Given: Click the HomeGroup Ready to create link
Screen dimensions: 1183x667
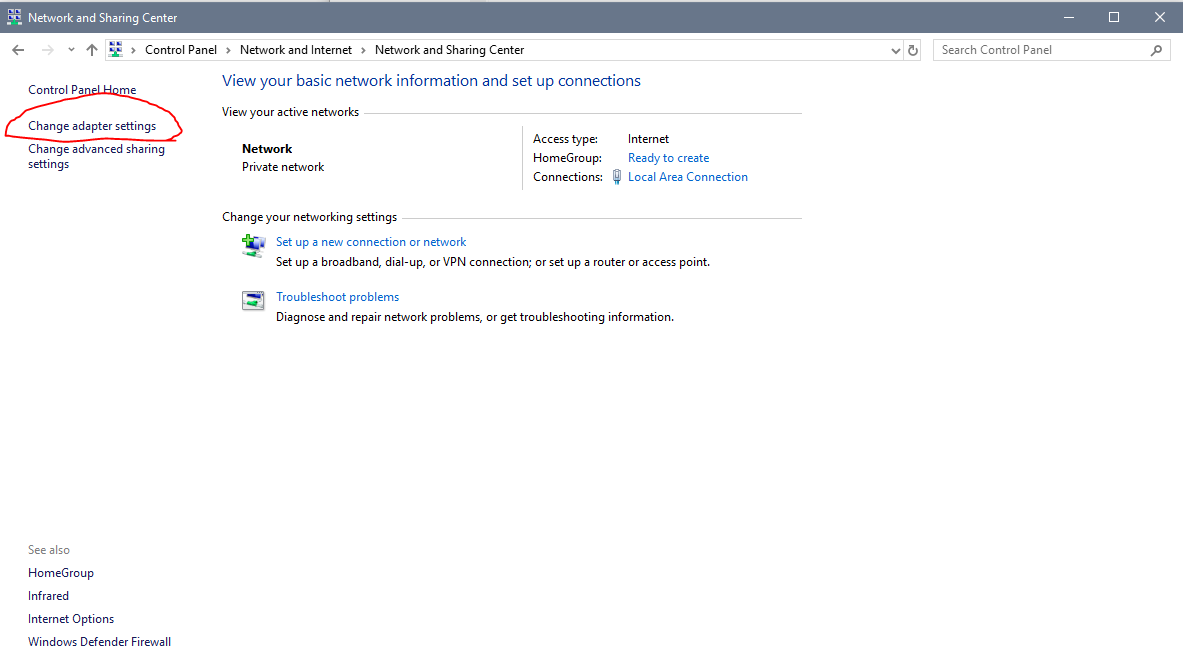Looking at the screenshot, I should [x=668, y=158].
